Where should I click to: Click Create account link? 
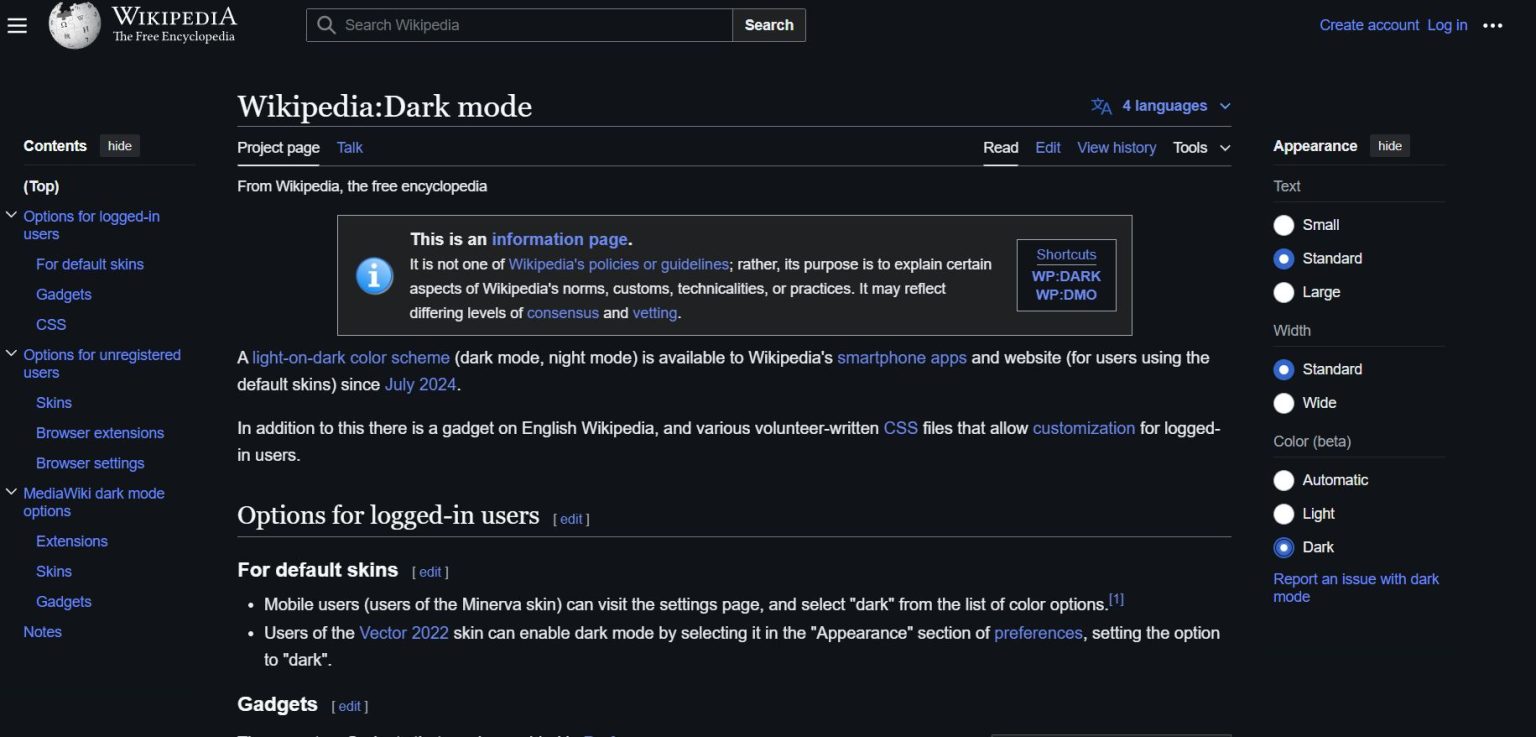(x=1369, y=25)
